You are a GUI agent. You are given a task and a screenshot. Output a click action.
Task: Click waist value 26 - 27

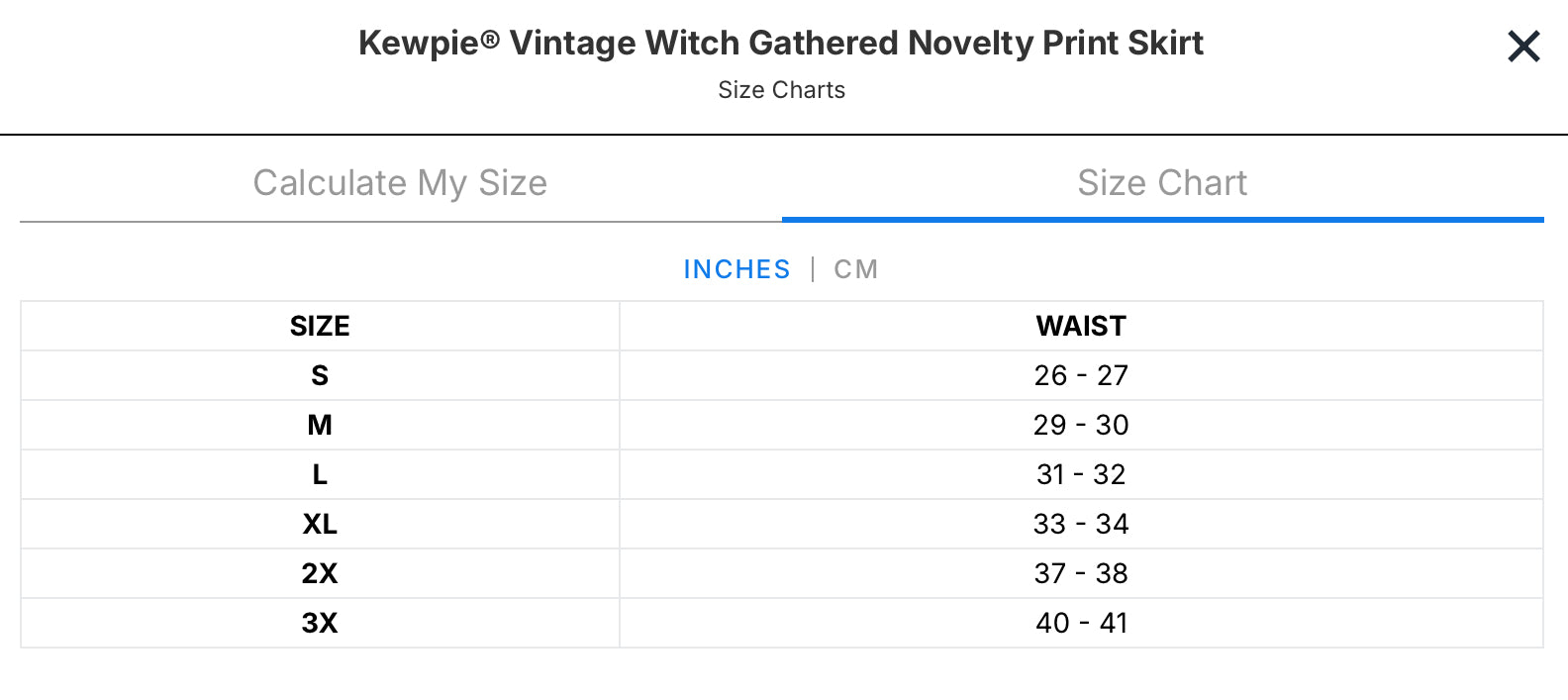(1081, 375)
